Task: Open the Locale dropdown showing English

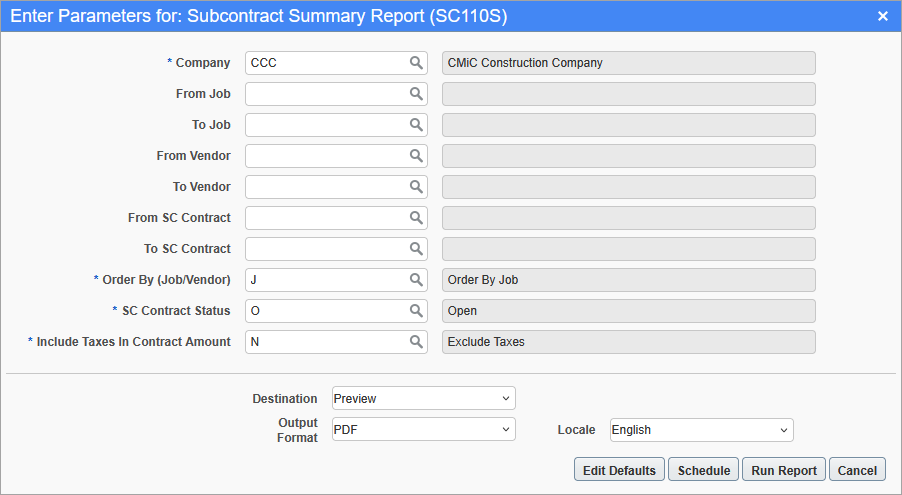Action: (x=701, y=430)
